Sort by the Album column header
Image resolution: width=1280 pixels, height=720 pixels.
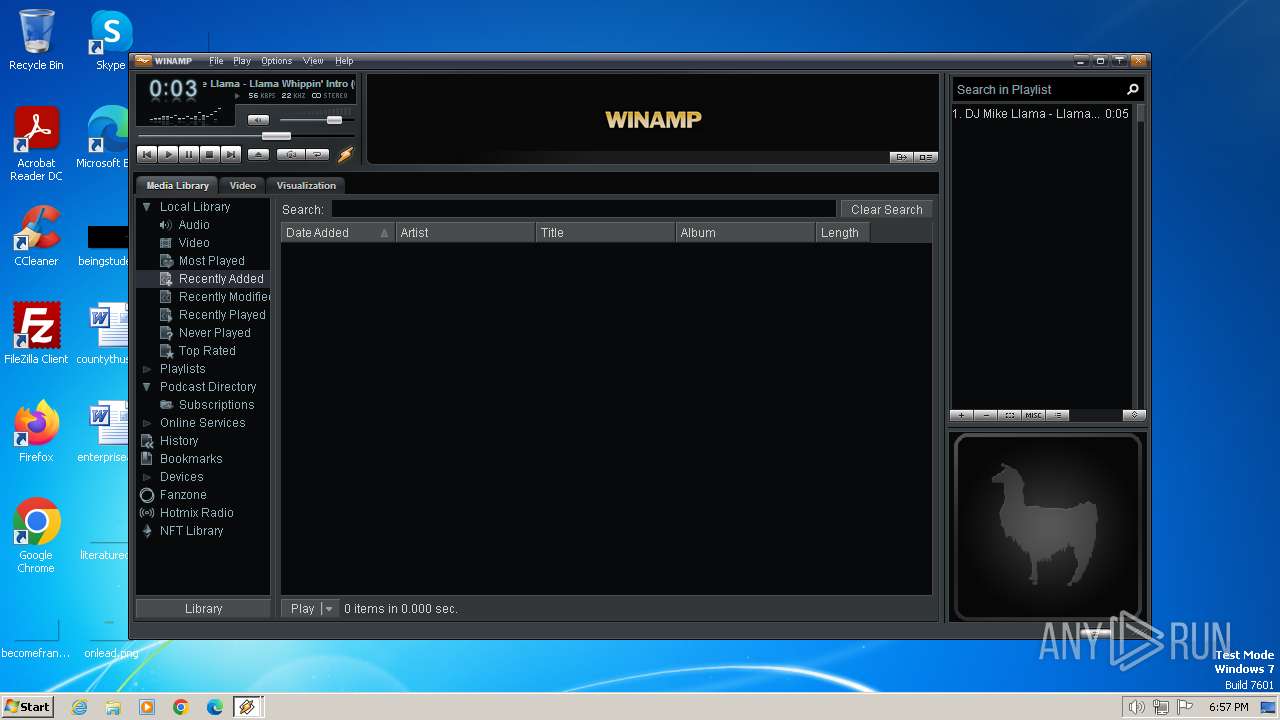[745, 232]
